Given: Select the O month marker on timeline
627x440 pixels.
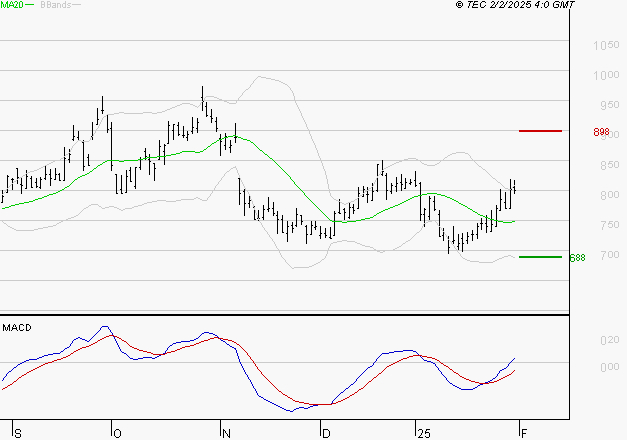Looking at the screenshot, I should (117, 433).
